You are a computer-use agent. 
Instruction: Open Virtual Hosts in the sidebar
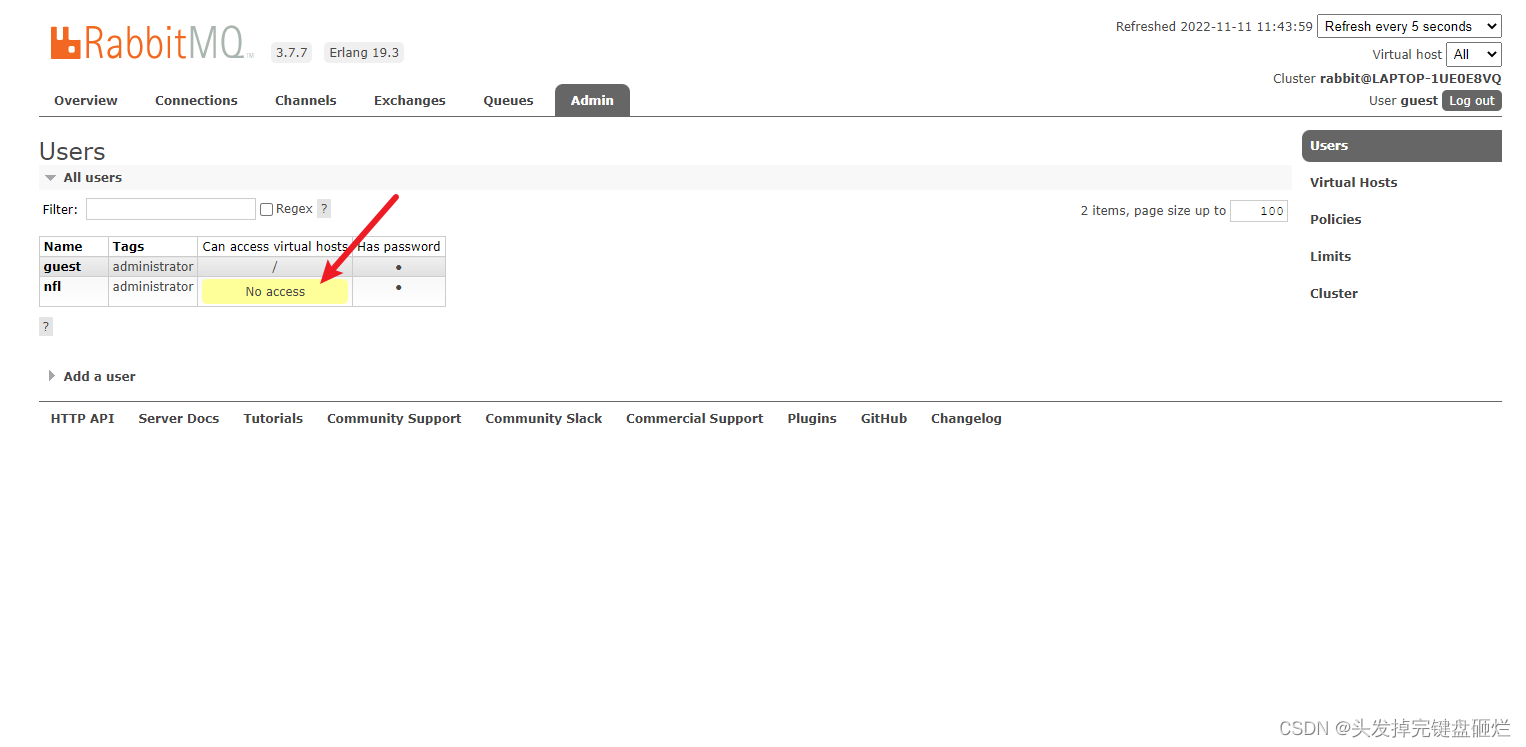click(x=1353, y=182)
